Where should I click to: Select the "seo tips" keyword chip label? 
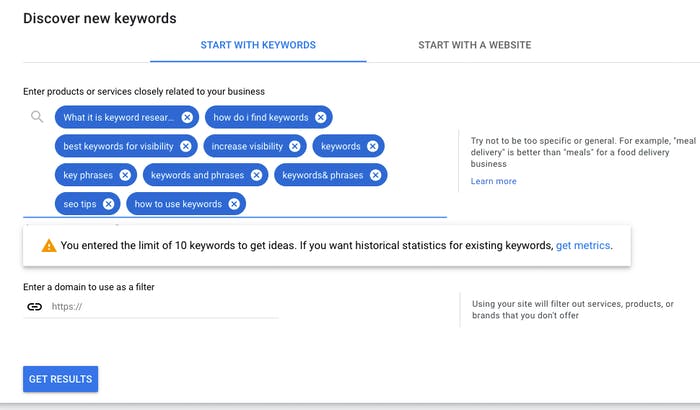pos(80,204)
